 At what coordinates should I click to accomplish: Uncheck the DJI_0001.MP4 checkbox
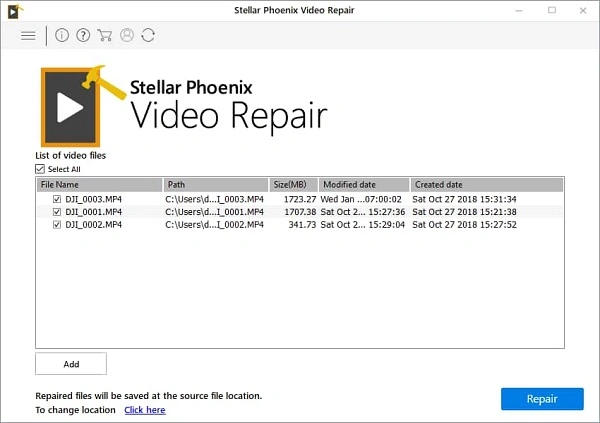(x=57, y=212)
